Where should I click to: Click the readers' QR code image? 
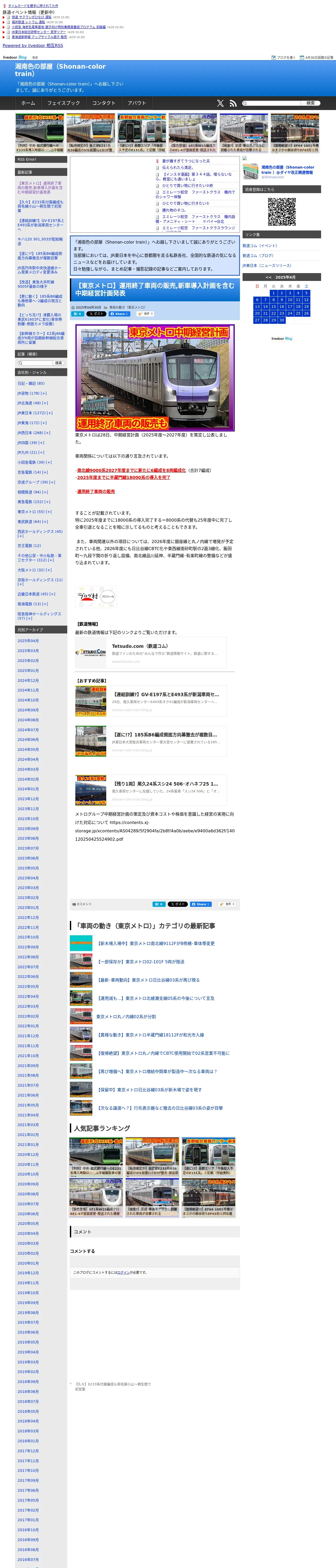click(x=282, y=212)
